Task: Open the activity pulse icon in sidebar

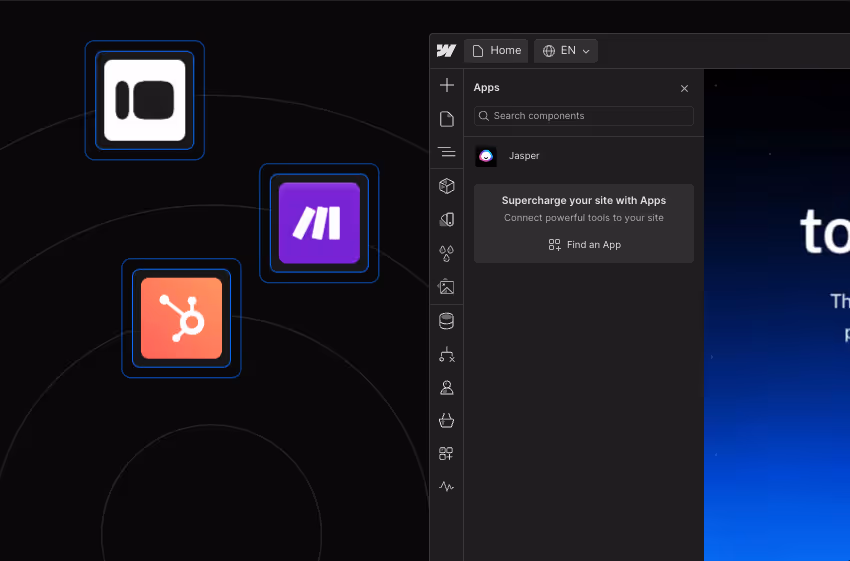Action: pos(447,487)
